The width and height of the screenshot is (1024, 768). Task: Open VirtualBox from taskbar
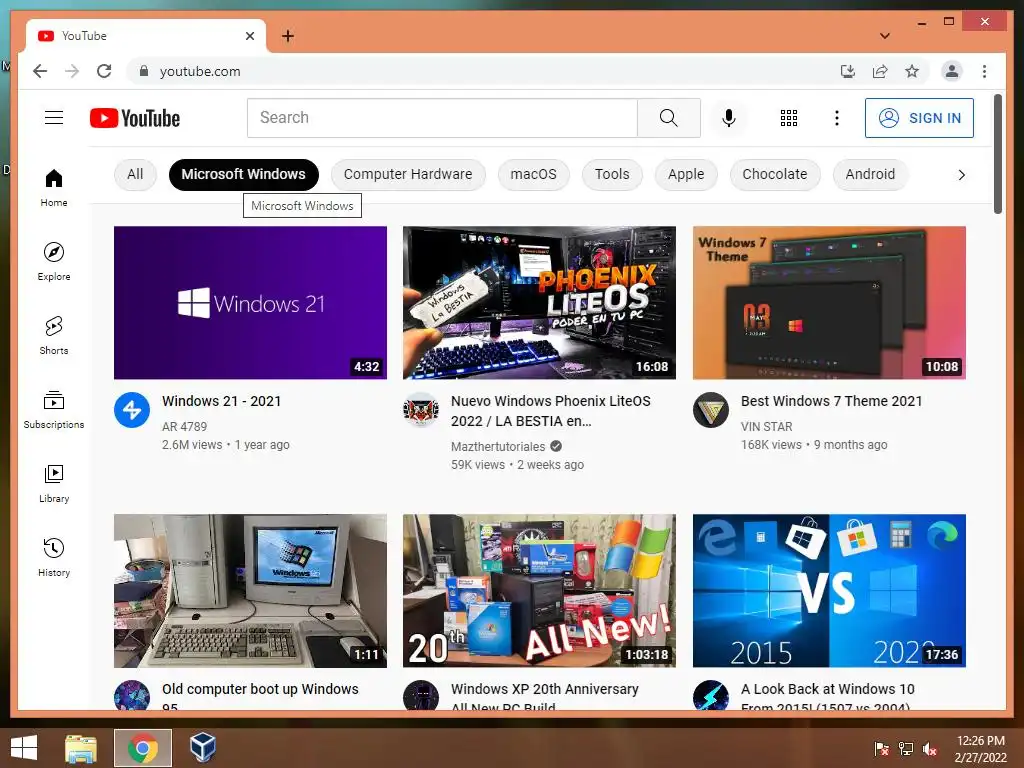click(x=202, y=747)
